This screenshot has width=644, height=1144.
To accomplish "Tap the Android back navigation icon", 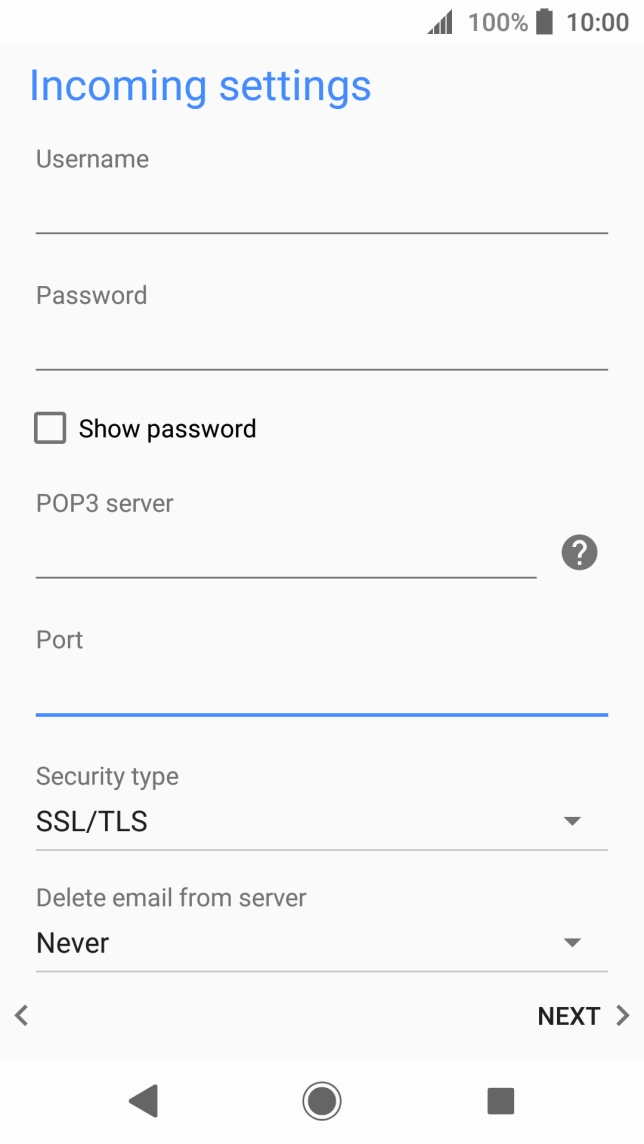I will coord(143,1099).
